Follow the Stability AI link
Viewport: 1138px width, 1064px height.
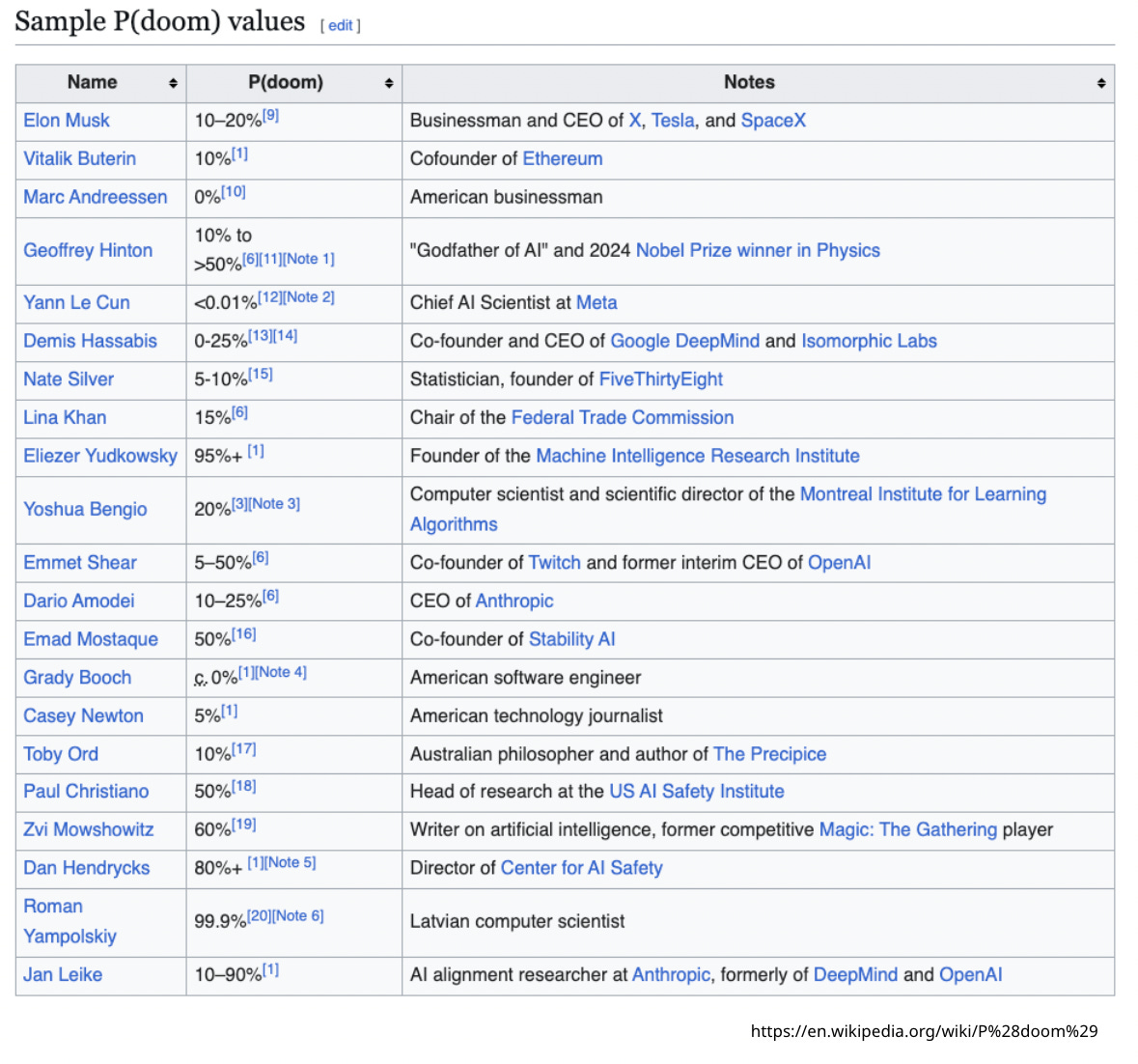(x=572, y=639)
